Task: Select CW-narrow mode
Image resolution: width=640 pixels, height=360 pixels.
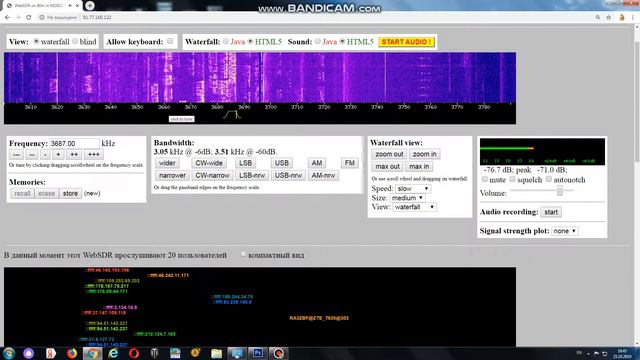Action: (212, 176)
